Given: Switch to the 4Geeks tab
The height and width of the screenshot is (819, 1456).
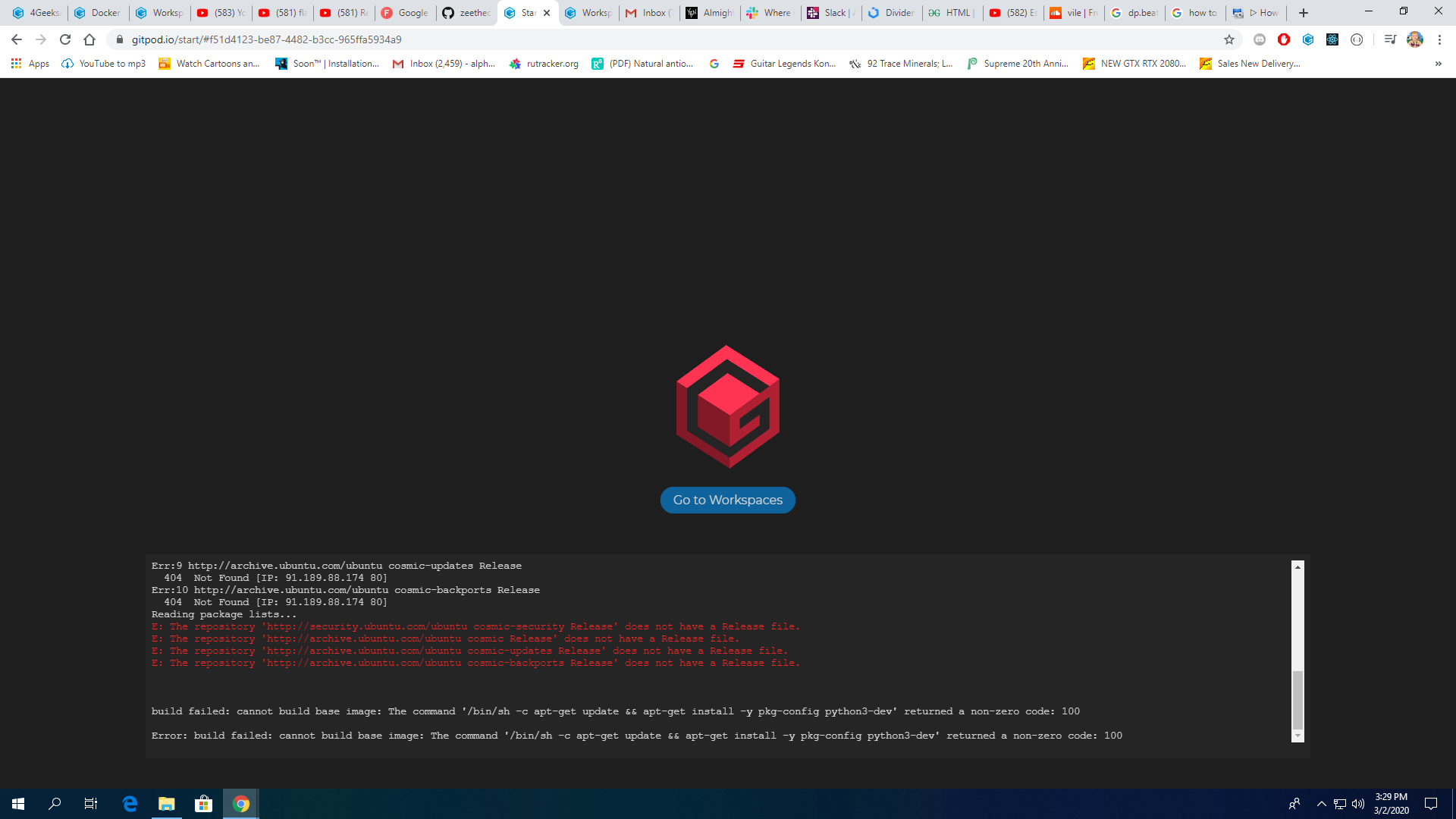Looking at the screenshot, I should (36, 13).
